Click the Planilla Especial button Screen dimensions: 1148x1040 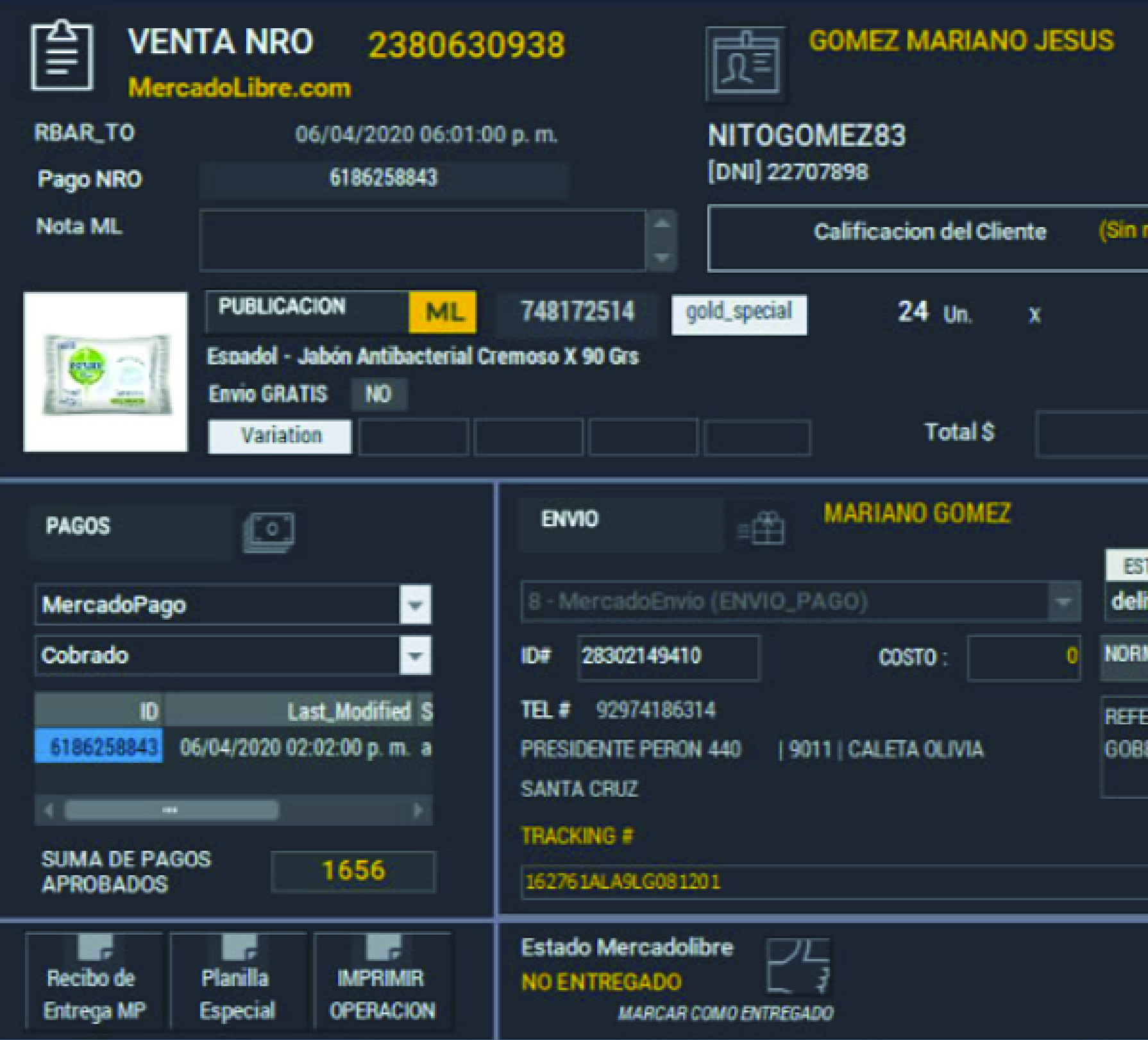click(238, 982)
